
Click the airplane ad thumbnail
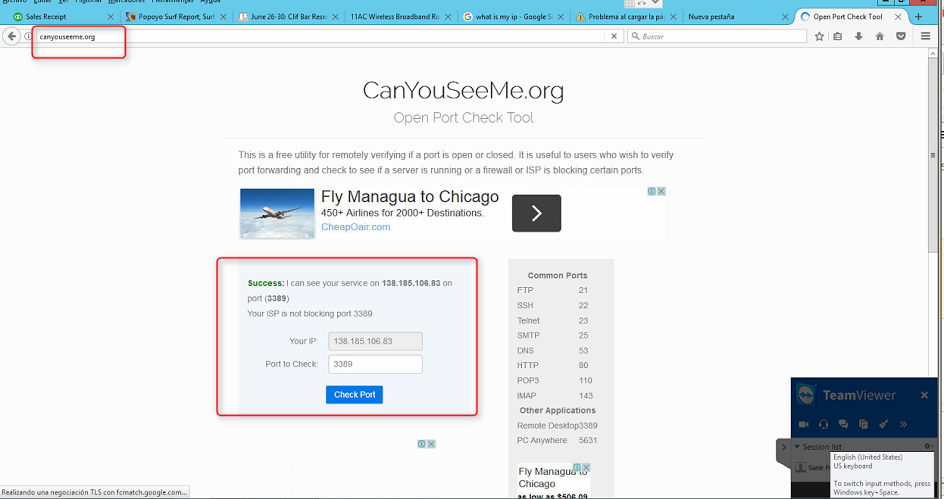click(x=277, y=213)
